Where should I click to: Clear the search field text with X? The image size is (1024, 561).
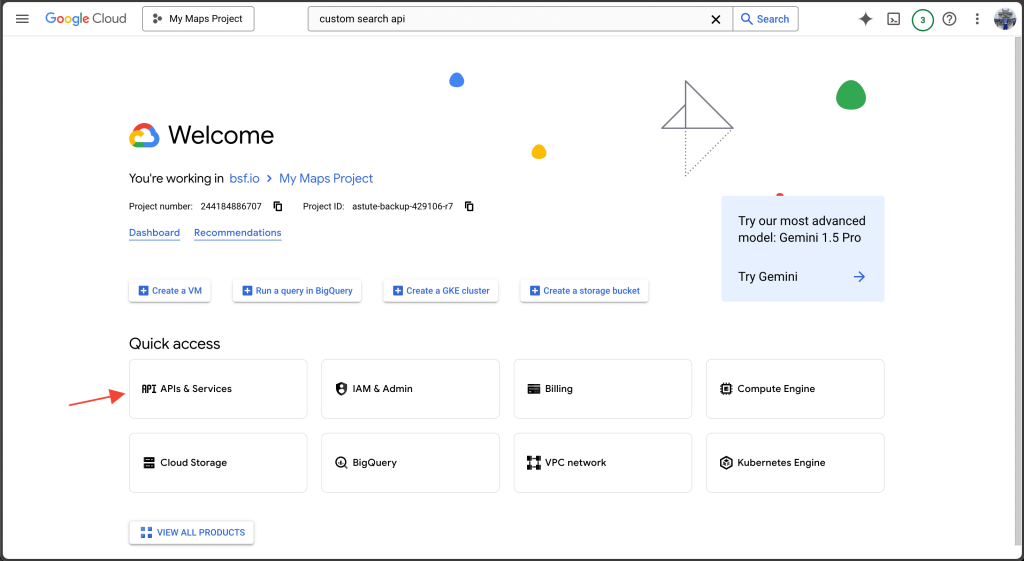[715, 19]
